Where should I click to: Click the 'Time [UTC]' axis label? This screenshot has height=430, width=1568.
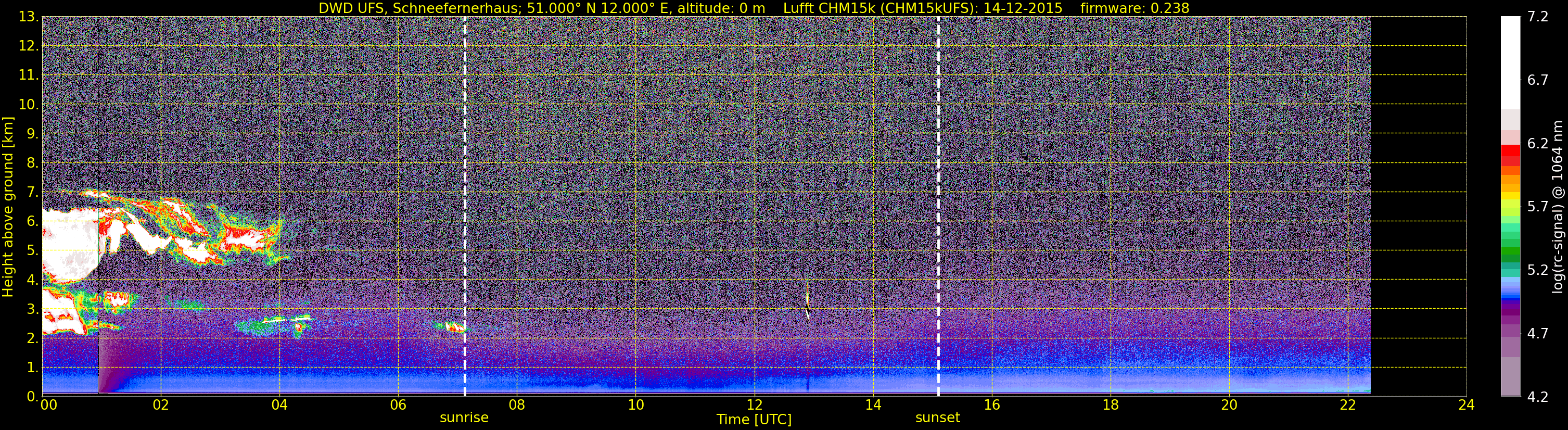pyautogui.click(x=754, y=420)
